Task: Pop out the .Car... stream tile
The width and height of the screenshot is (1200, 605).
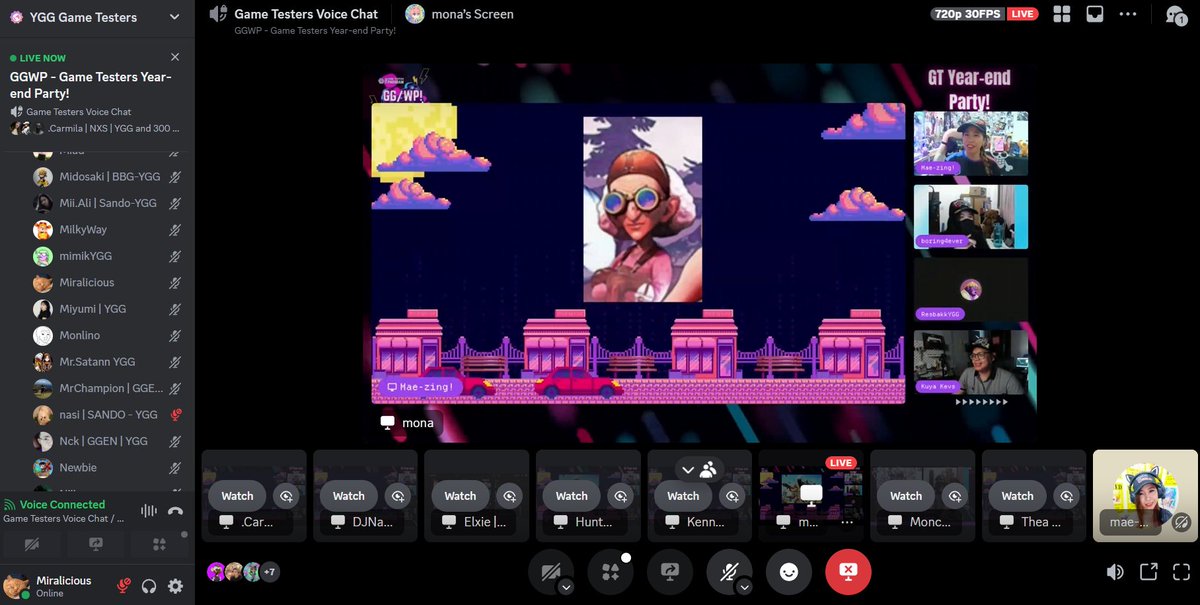Action: [287, 496]
